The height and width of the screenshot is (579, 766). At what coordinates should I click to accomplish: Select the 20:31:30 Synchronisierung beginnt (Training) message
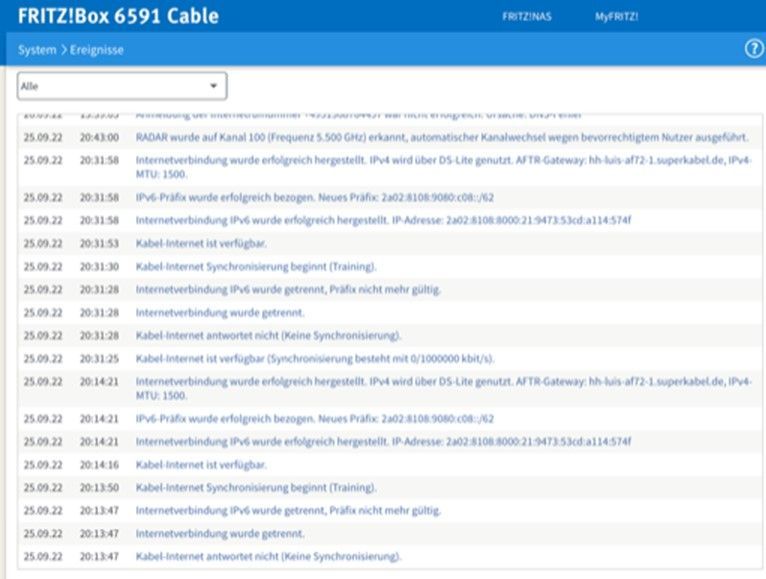256,266
